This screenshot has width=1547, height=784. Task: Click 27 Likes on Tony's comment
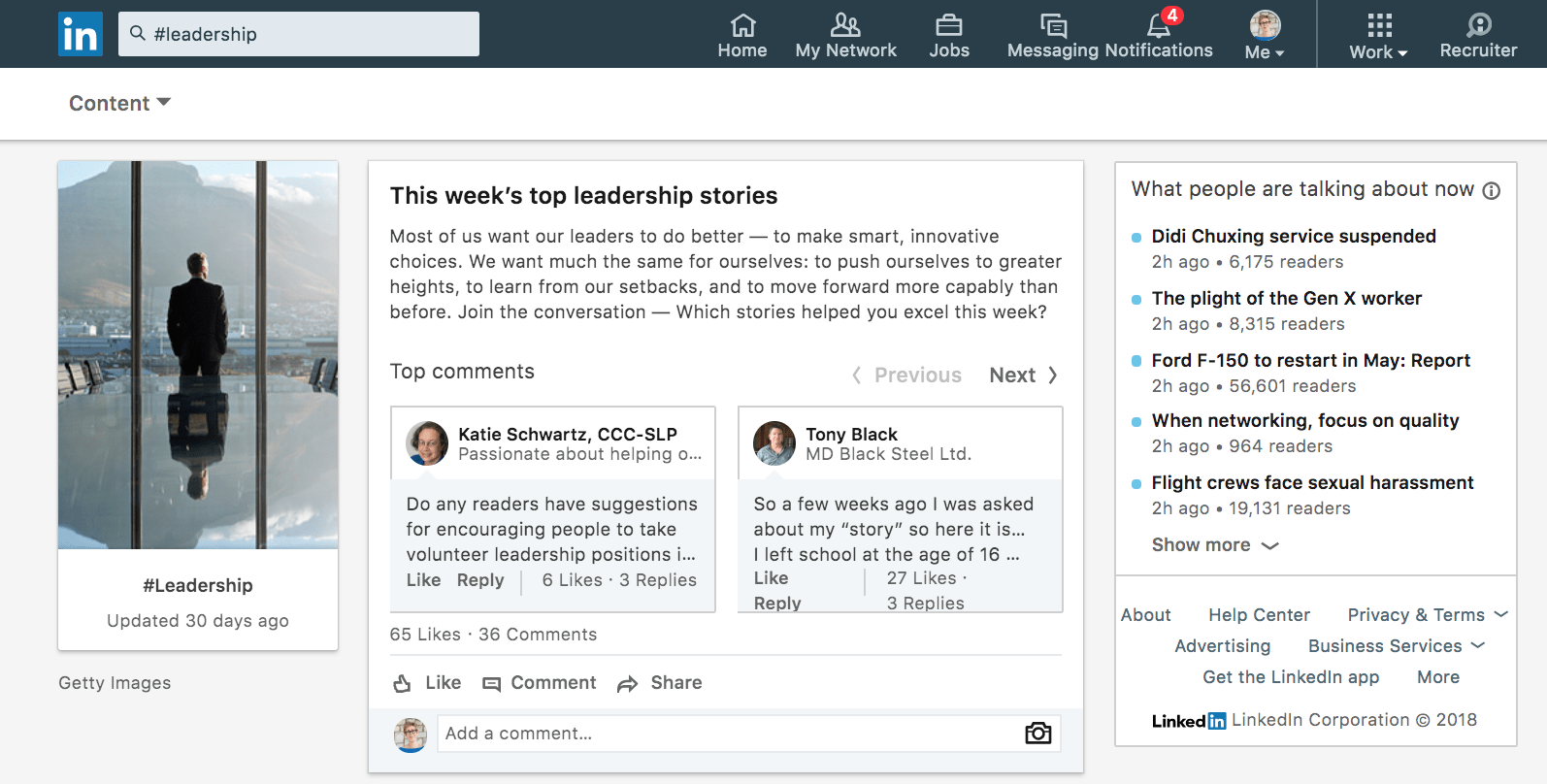click(x=922, y=578)
